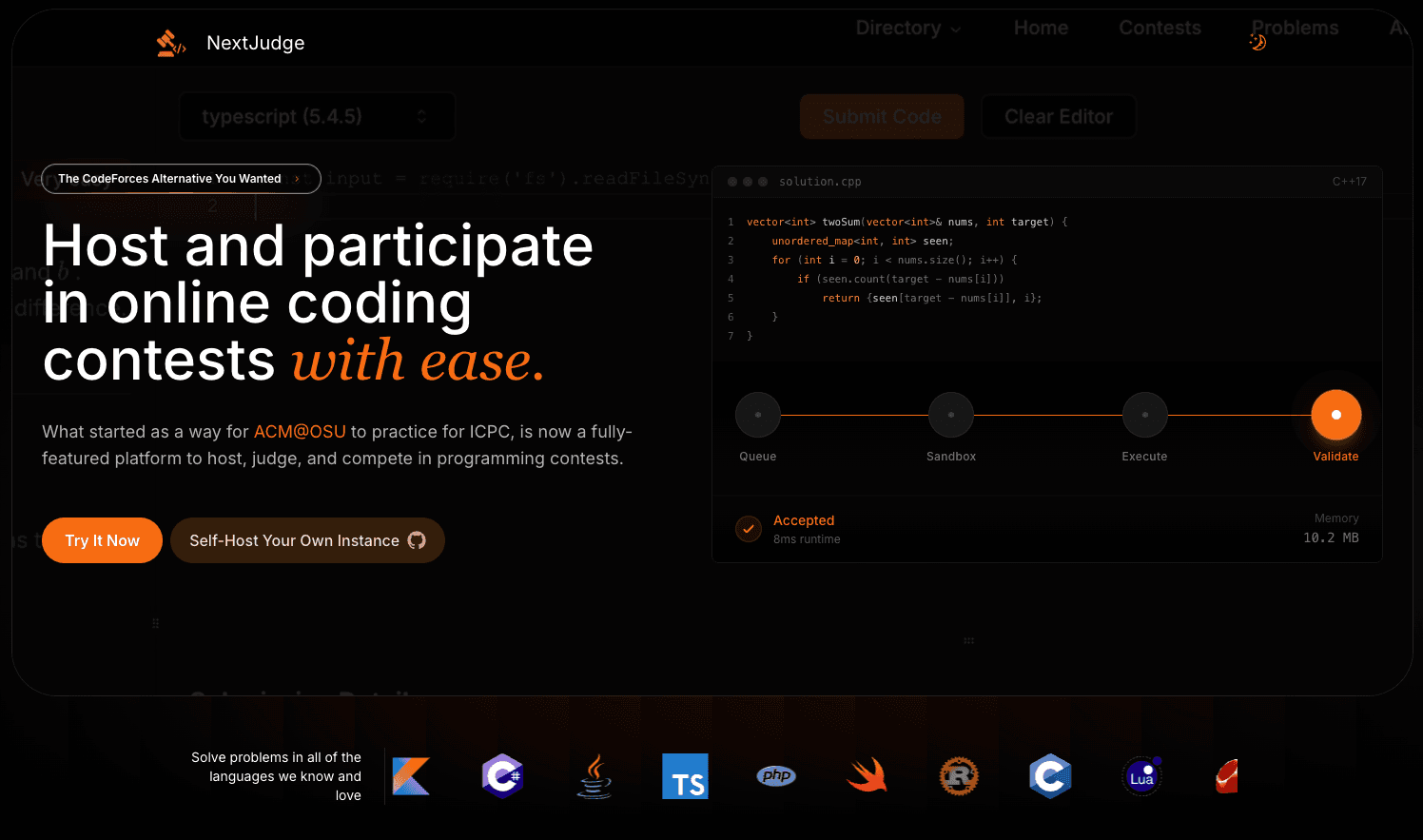Screen dimensions: 1423x840
Task: Click the Lua language icon
Action: 1141,776
